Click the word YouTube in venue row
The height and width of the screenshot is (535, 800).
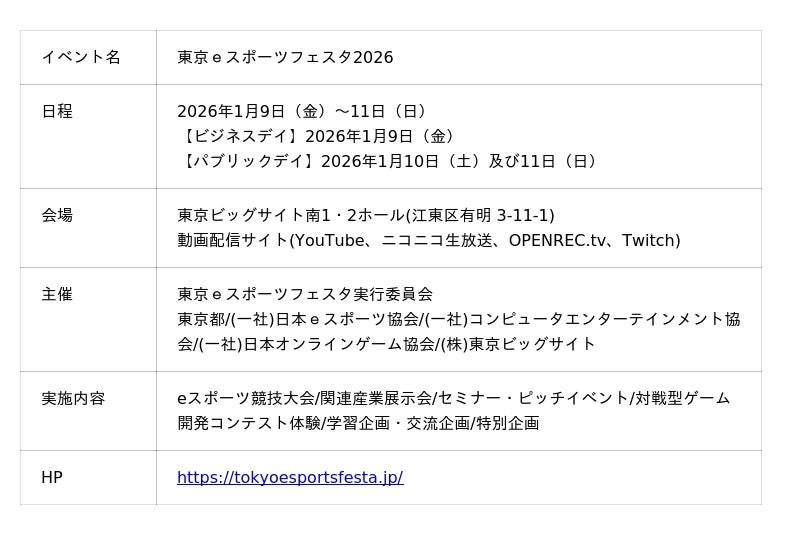click(325, 240)
